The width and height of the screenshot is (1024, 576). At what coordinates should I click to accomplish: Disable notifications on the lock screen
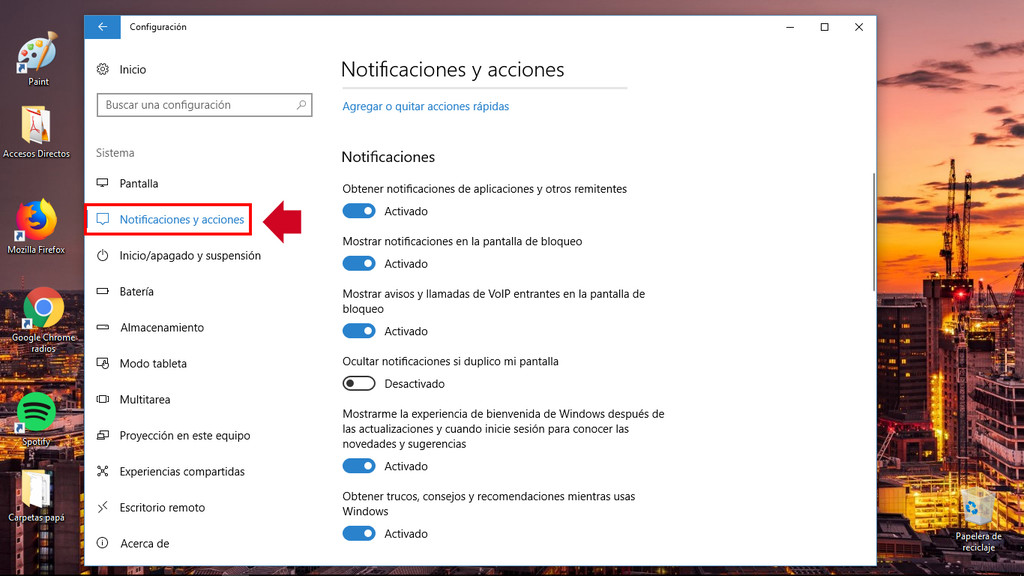tap(359, 263)
